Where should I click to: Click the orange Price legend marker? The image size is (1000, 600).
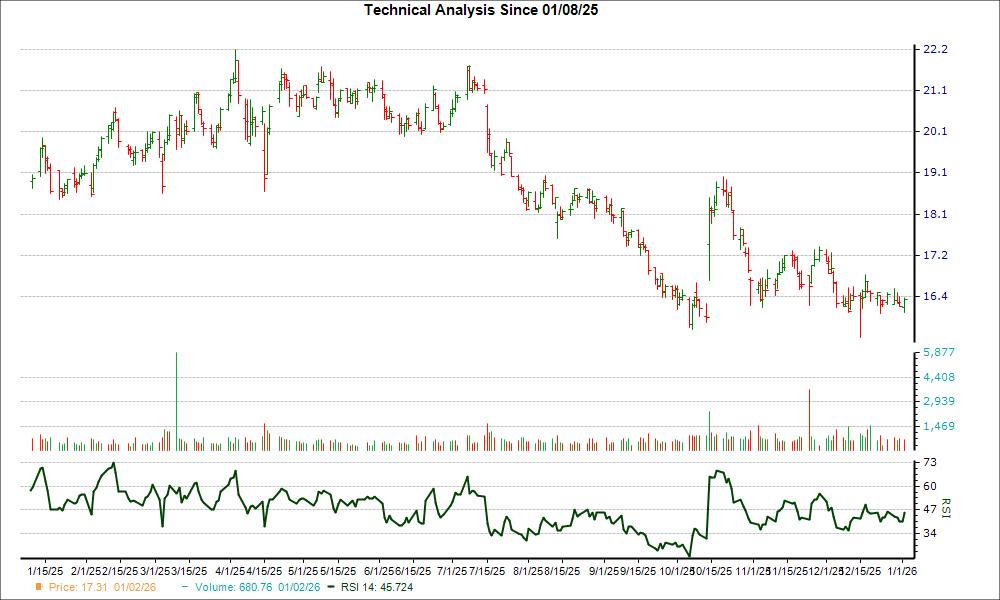tap(40, 587)
